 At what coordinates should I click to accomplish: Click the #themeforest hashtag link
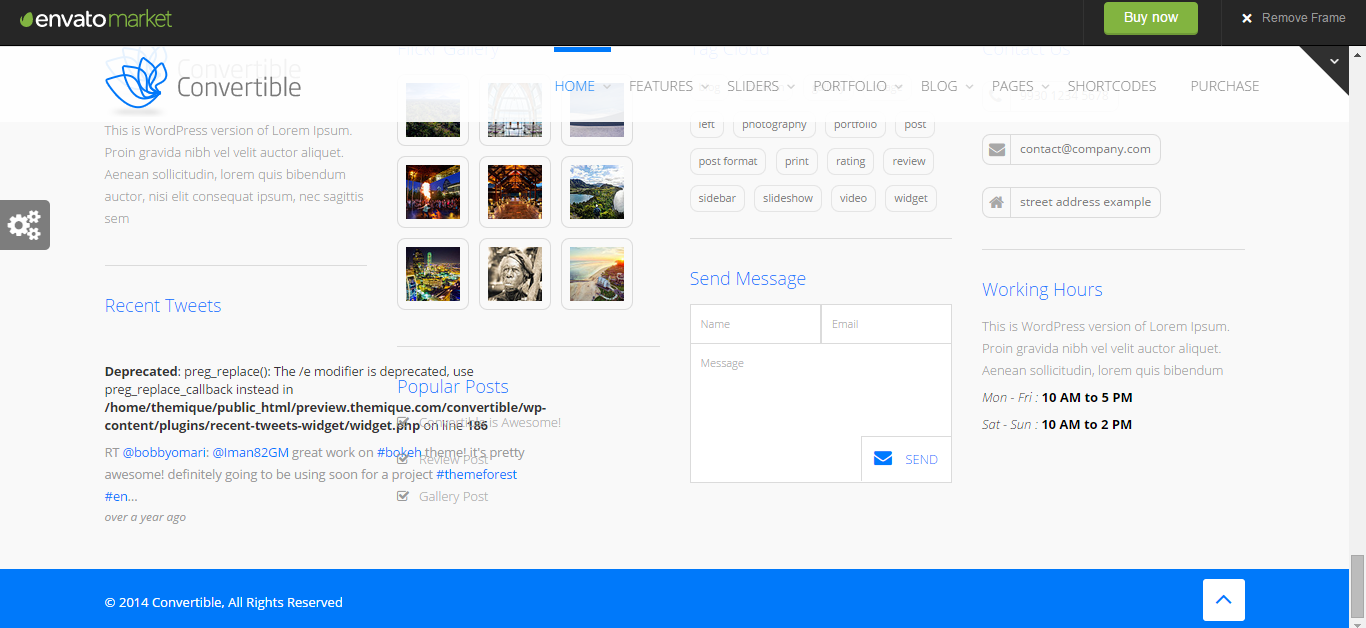tap(477, 474)
